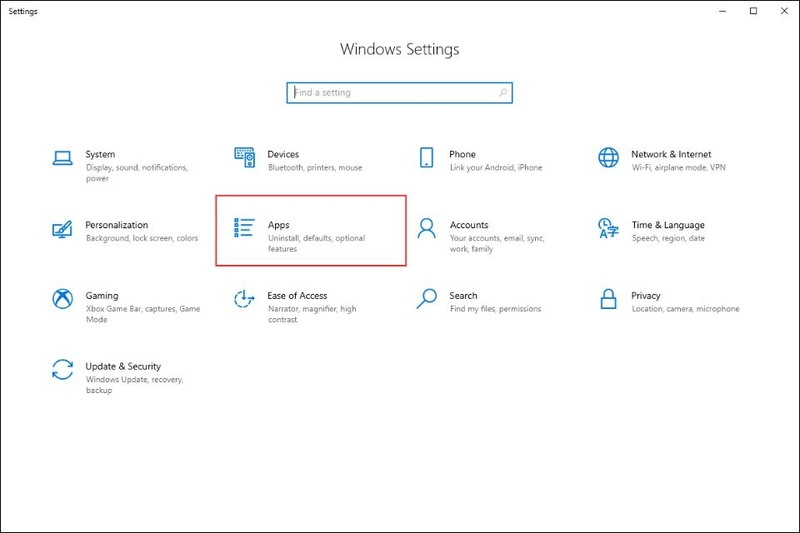Click the Ease of Access icon
This screenshot has height=533, width=800.
point(244,299)
